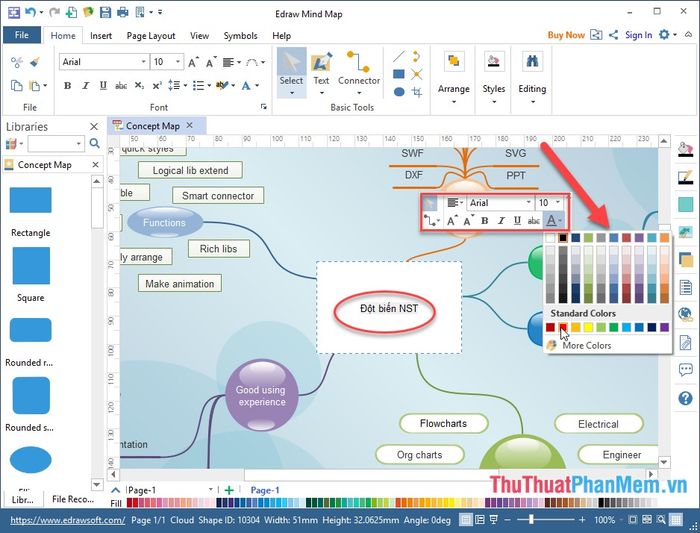Click the fit-to-page icon in status bar
This screenshot has width=700, height=533.
pos(632,520)
